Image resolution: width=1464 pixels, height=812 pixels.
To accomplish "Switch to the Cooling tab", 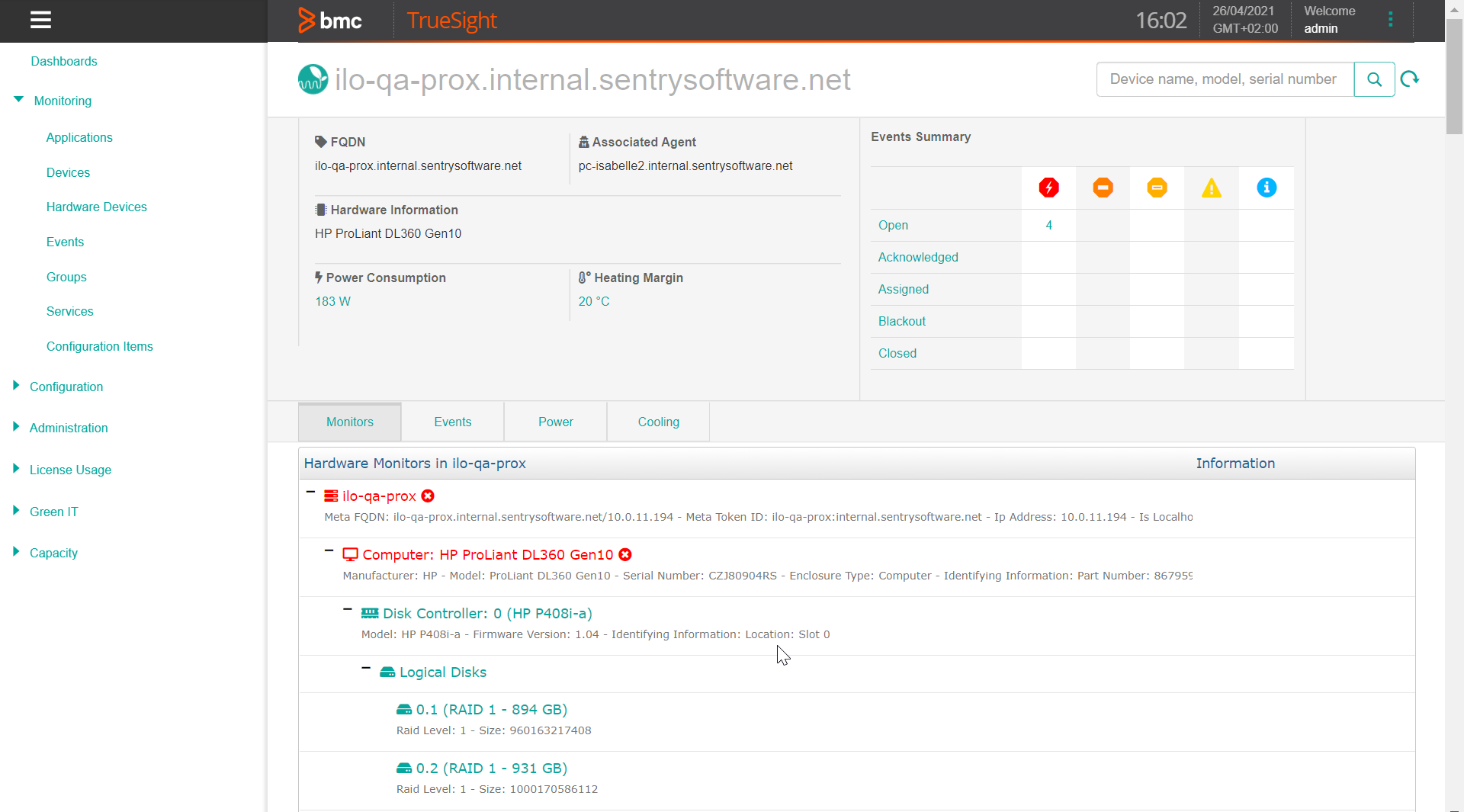I will (x=657, y=422).
